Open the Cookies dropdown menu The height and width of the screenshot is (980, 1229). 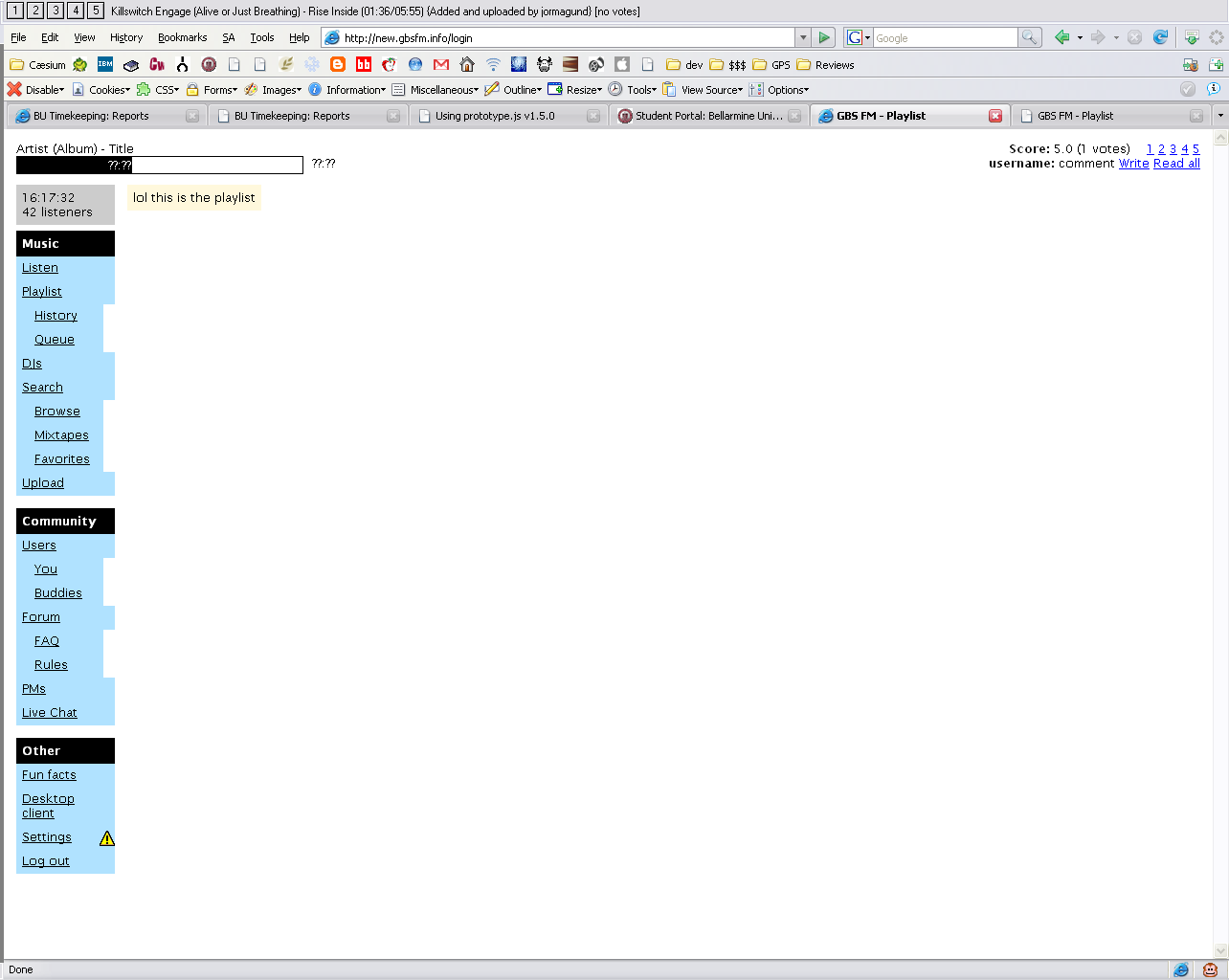[101, 89]
